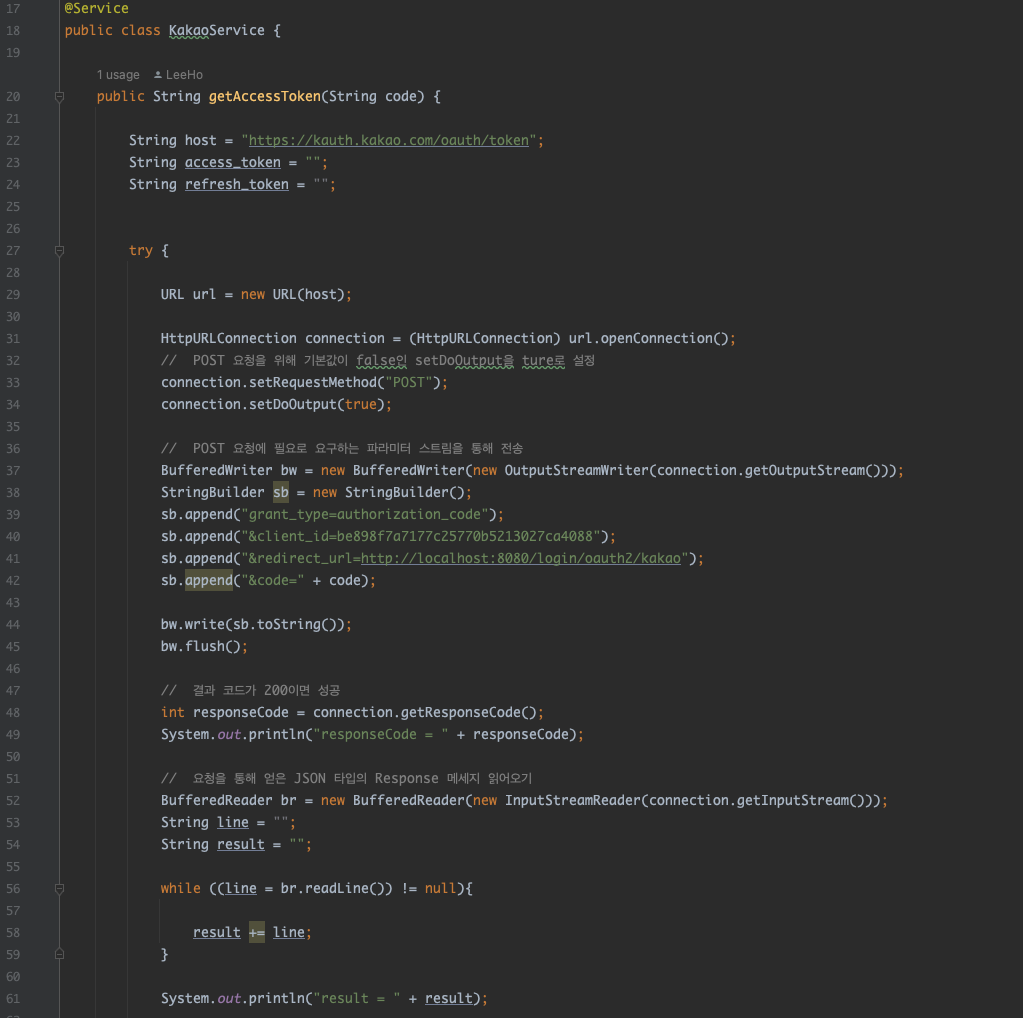
Task: Click bw.write(sb.toString()) statement
Action: pos(256,625)
